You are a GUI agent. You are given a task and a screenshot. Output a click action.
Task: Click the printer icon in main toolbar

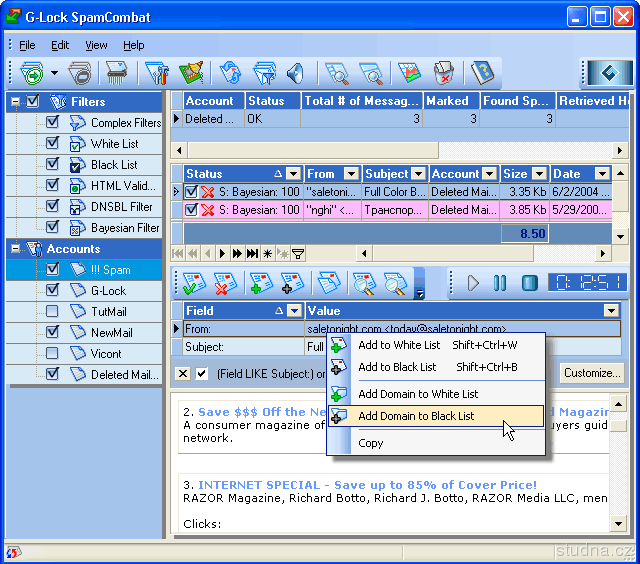[81, 73]
